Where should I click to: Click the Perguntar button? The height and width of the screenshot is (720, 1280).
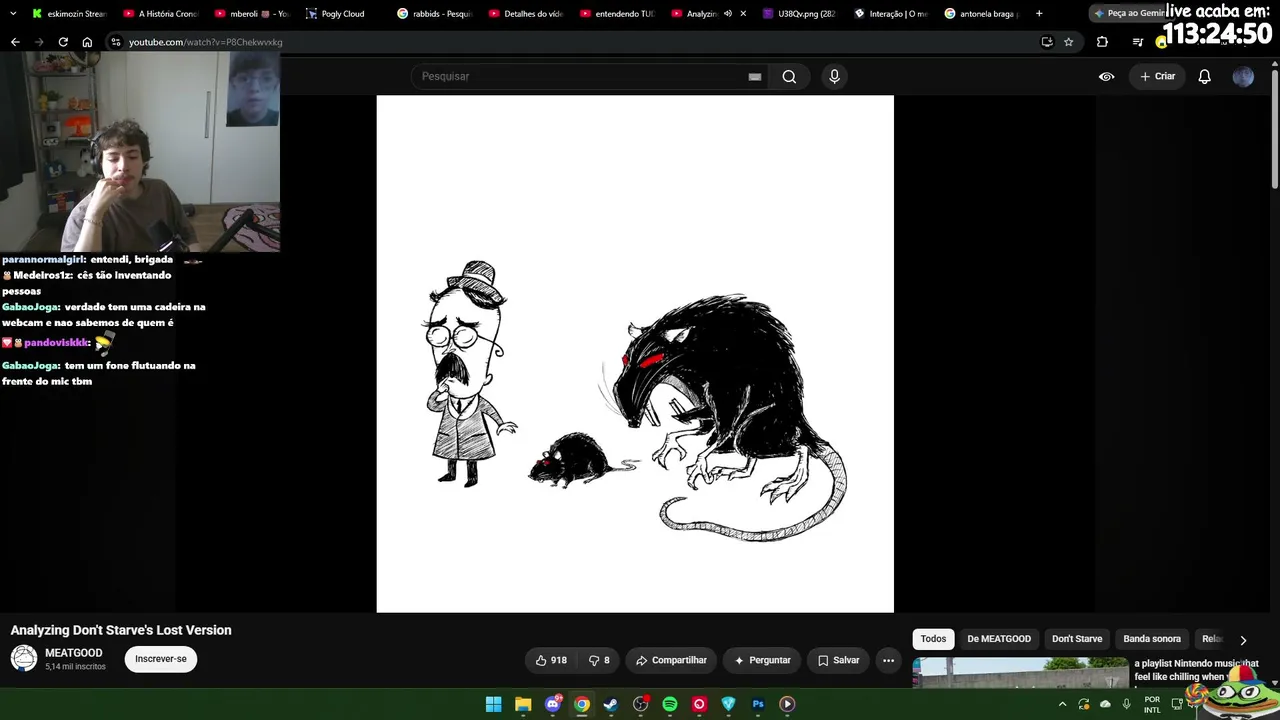tap(762, 660)
